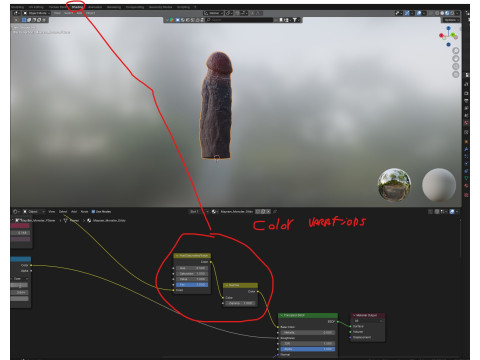
Task: Open the Slot 1 material slot dropdown
Action: 199,212
